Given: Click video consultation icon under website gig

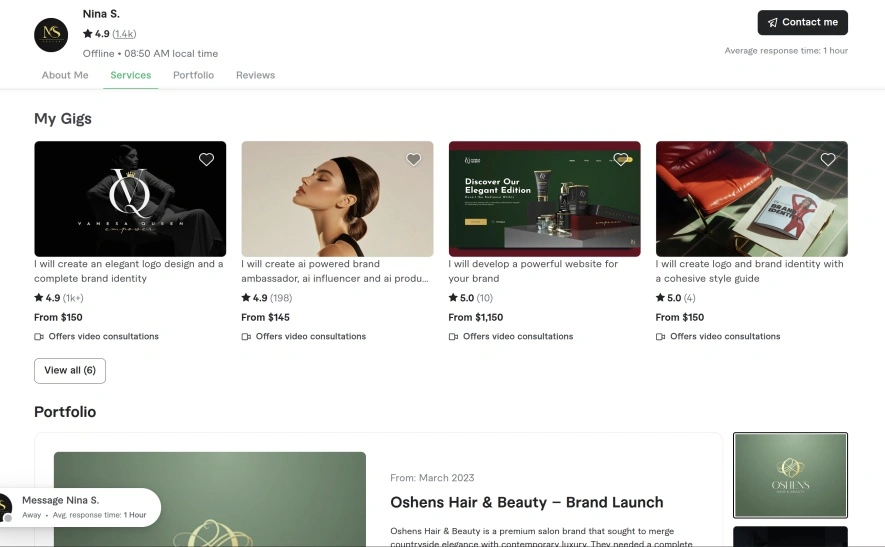Looking at the screenshot, I should (454, 337).
